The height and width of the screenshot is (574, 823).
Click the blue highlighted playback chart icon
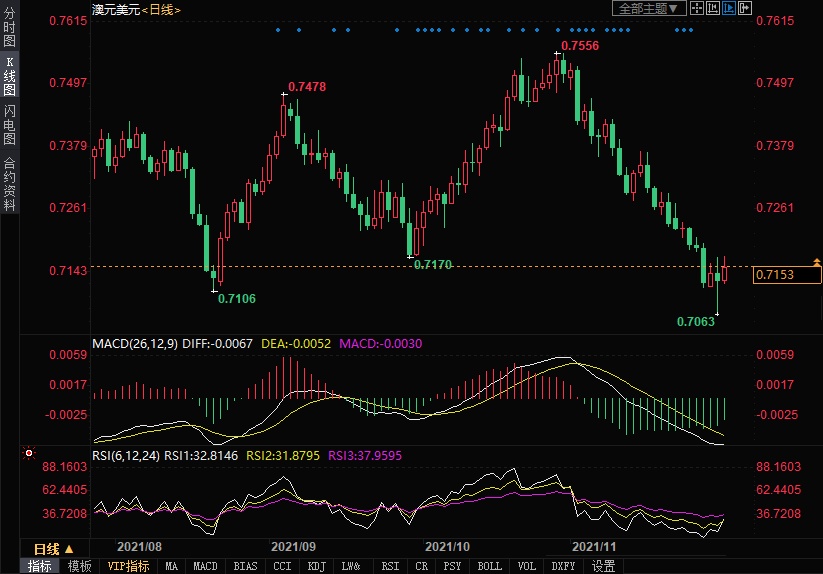coord(729,8)
